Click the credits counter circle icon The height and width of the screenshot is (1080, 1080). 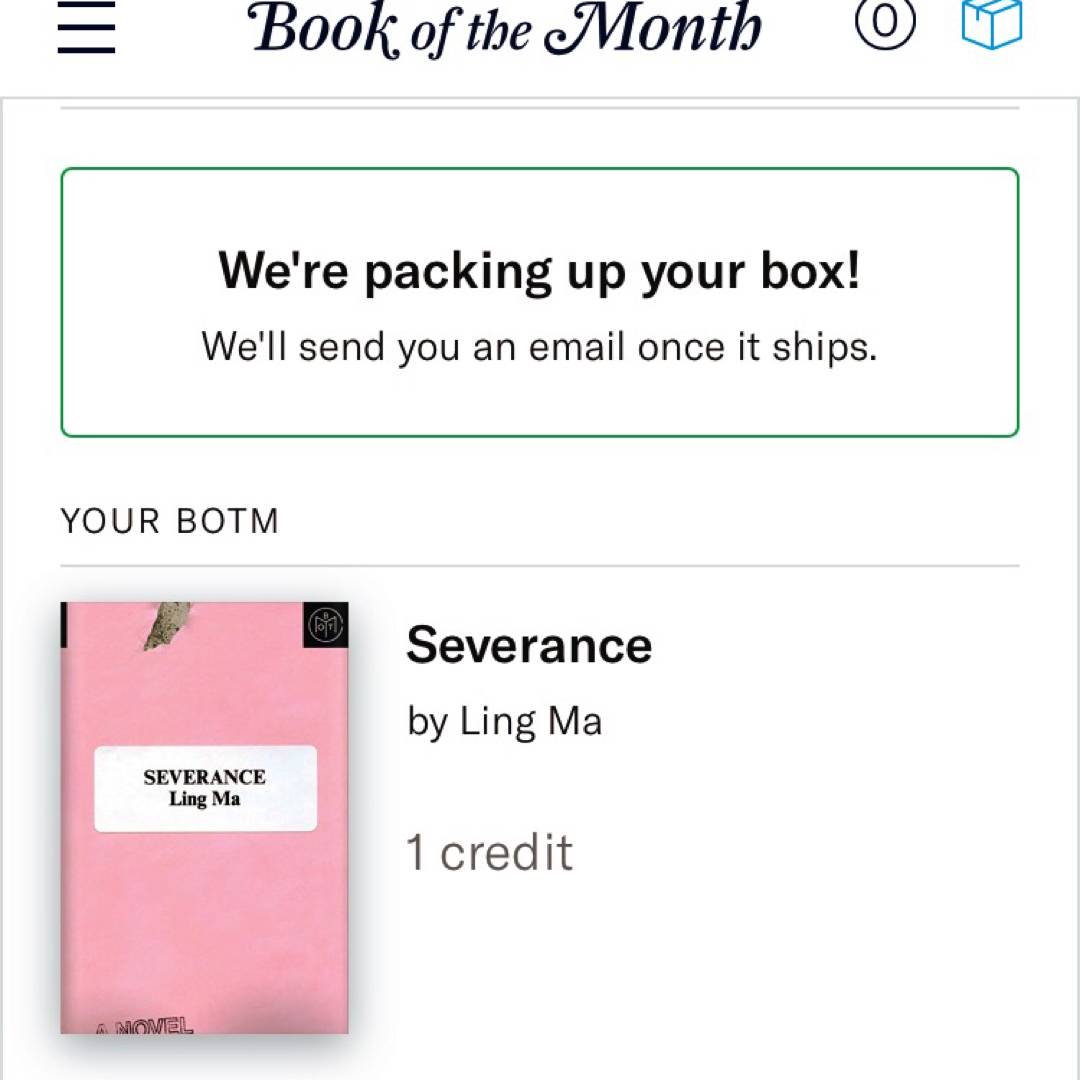pos(885,23)
